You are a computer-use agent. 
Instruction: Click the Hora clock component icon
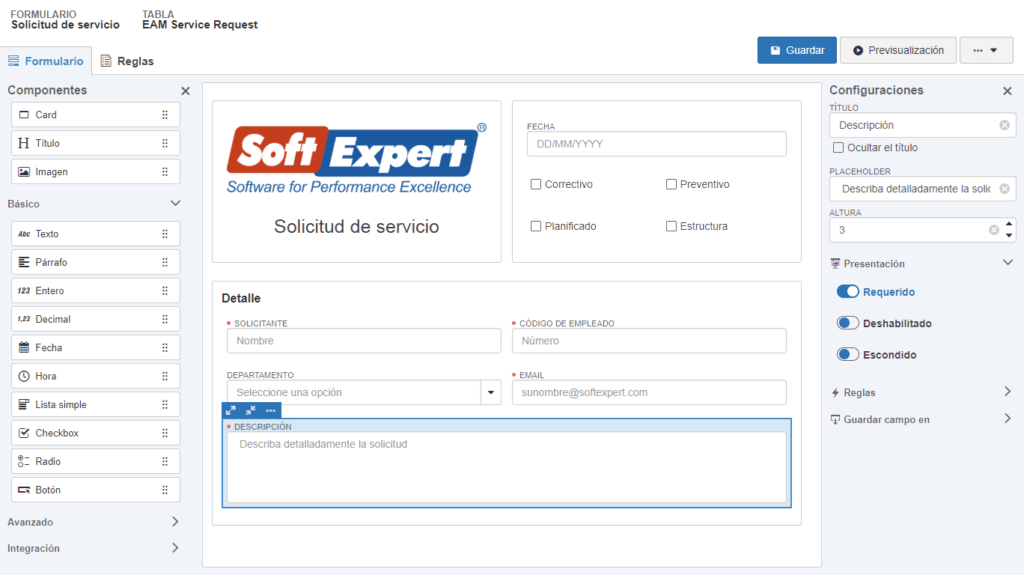click(x=24, y=376)
